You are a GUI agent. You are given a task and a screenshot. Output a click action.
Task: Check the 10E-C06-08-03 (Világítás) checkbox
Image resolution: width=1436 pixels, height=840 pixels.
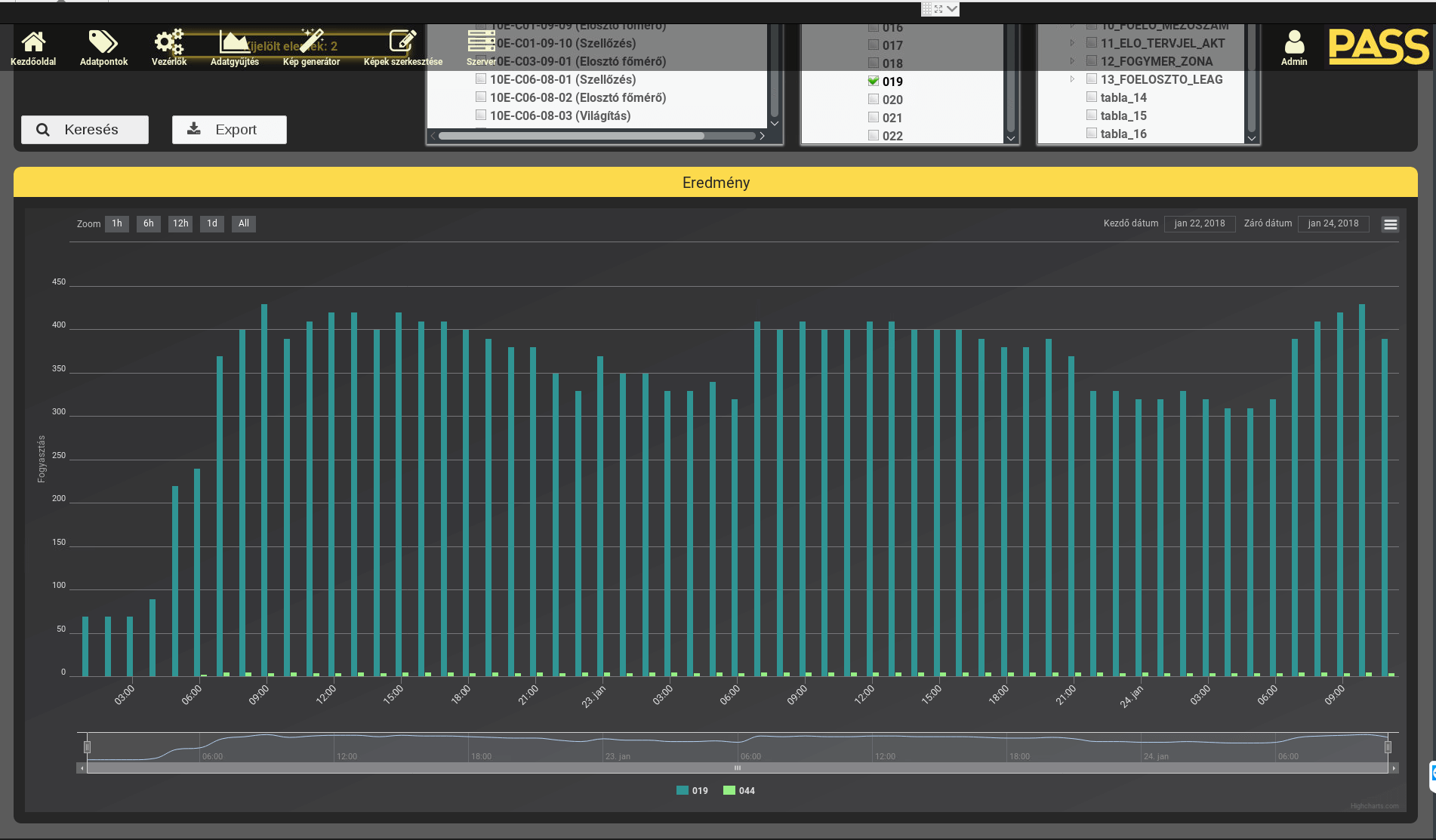481,115
